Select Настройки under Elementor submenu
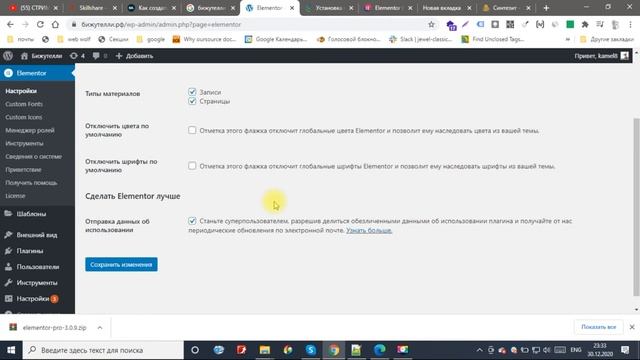640x360 pixels. [x=21, y=91]
